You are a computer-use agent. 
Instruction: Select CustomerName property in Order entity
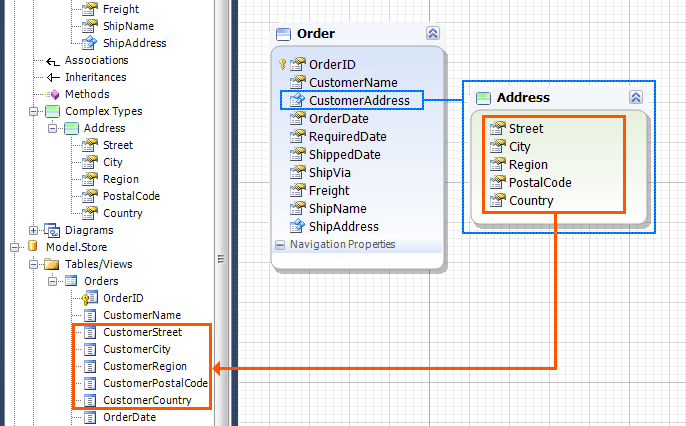point(353,83)
